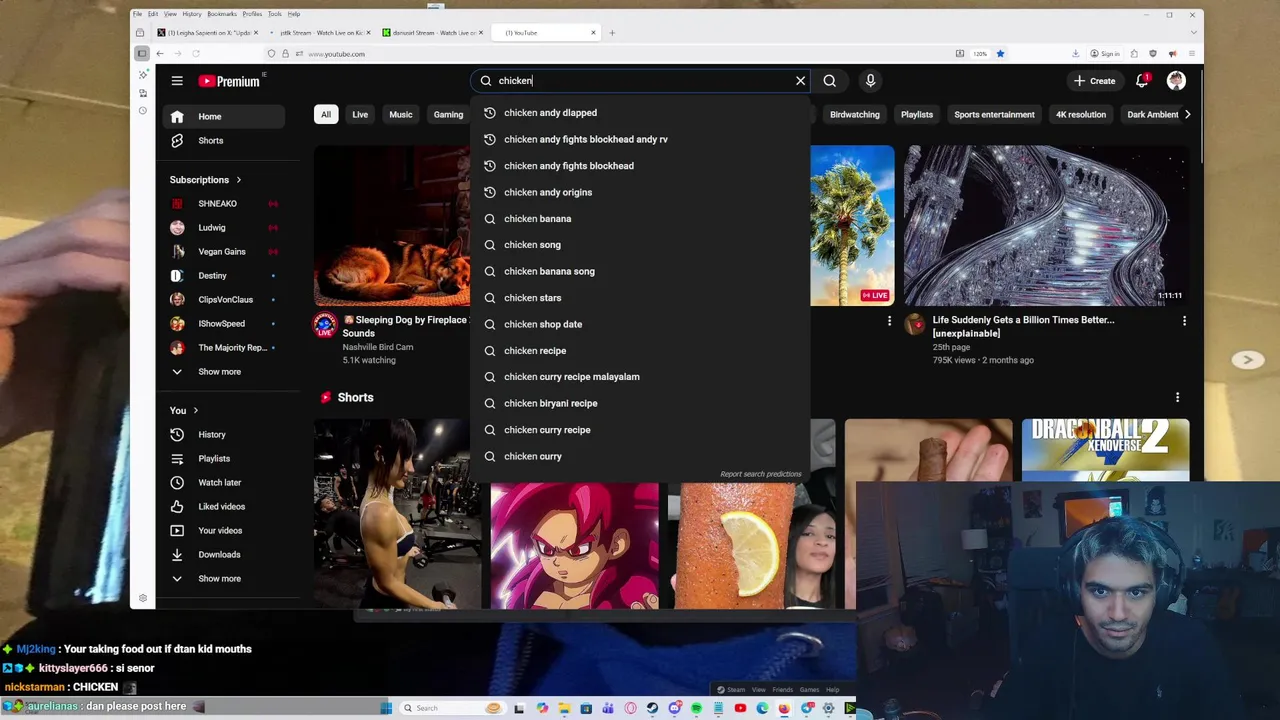Expand the Subscriptions section
Viewport: 1280px width, 720px height.
[206, 180]
